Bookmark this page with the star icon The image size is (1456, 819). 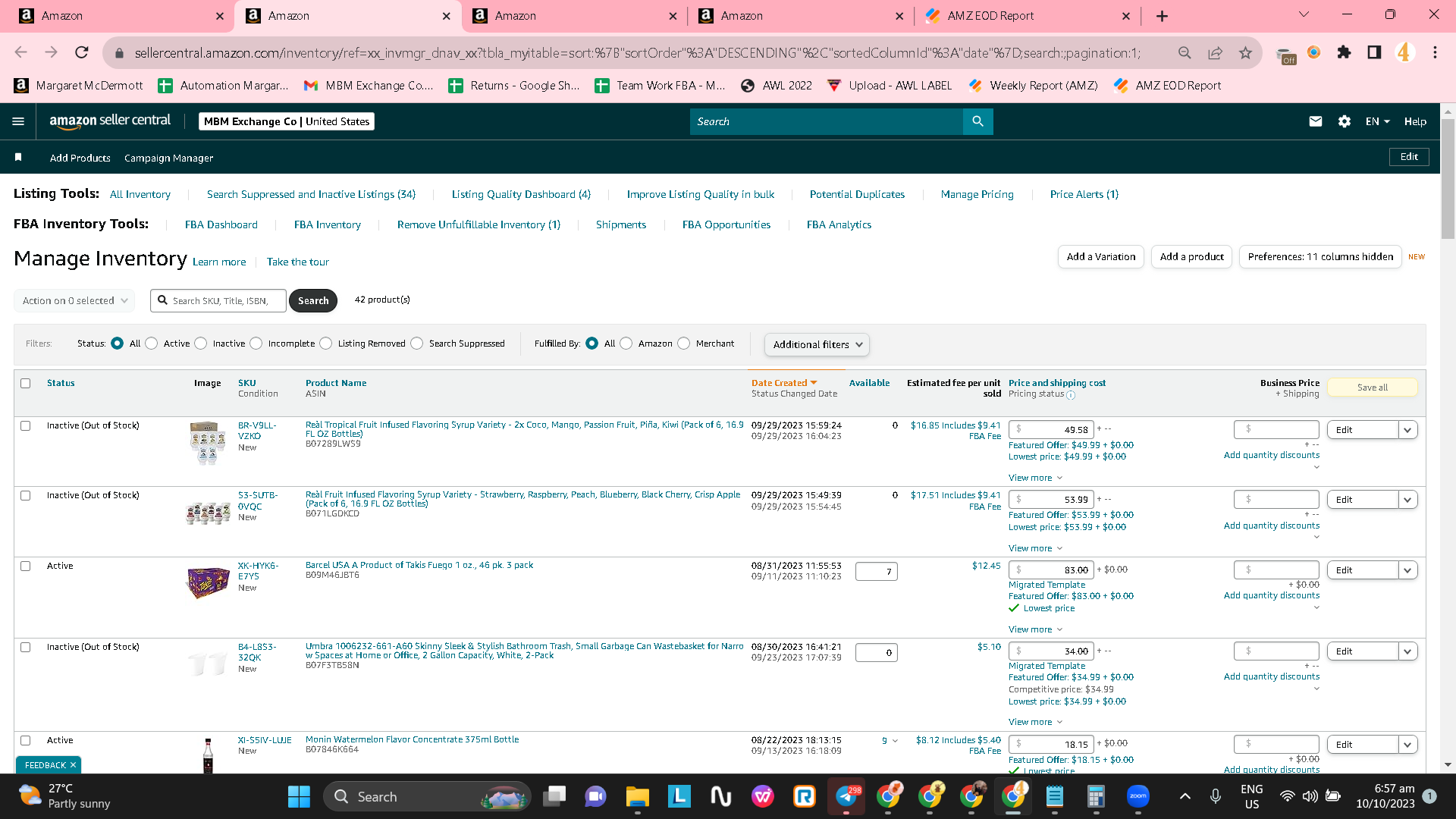pyautogui.click(x=1245, y=52)
